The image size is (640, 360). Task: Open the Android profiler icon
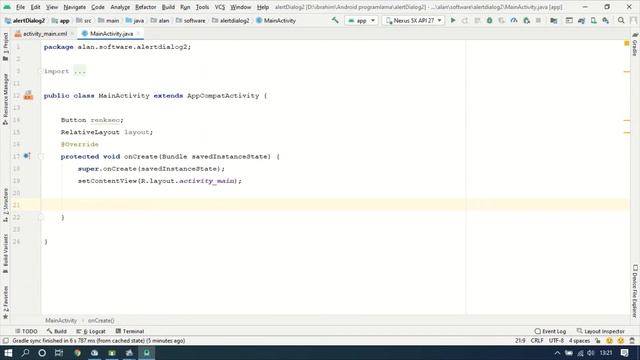point(514,20)
